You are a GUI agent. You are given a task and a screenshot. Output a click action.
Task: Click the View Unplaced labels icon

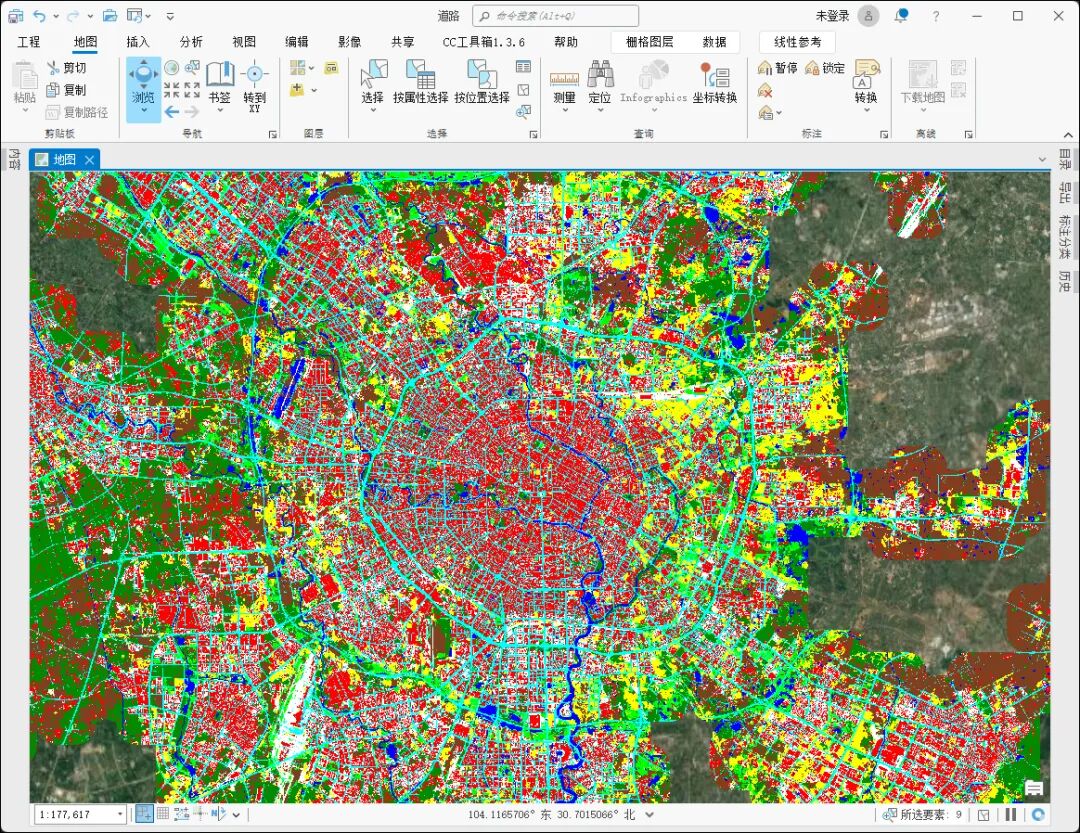(x=765, y=90)
